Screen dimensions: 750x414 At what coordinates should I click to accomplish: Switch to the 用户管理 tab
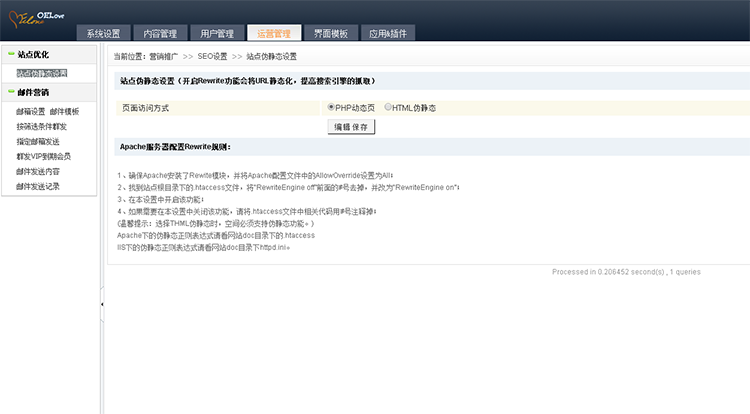217,33
